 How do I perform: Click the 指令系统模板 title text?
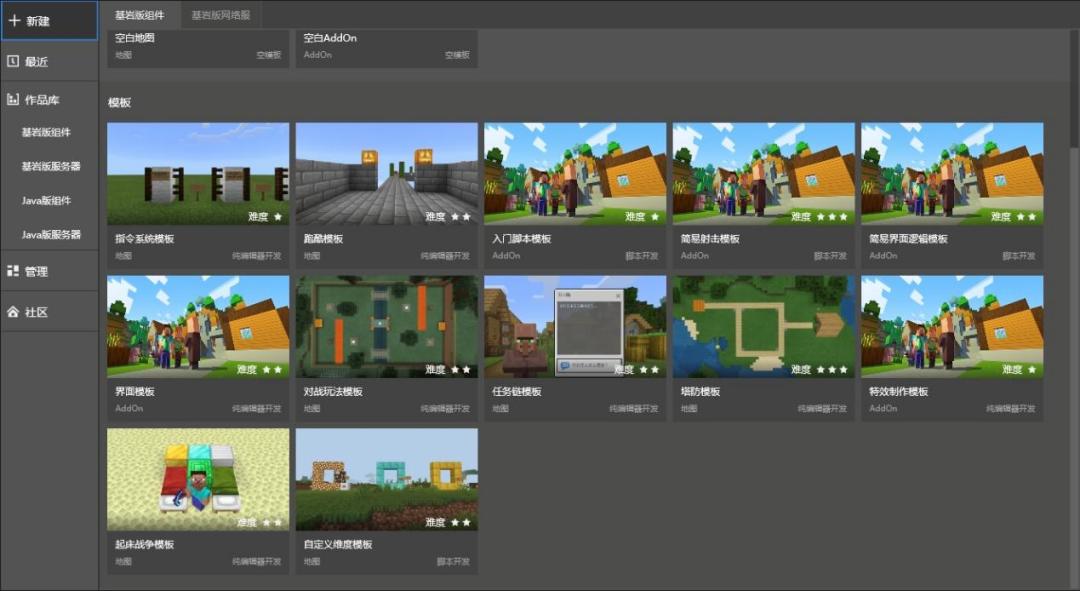[145, 238]
